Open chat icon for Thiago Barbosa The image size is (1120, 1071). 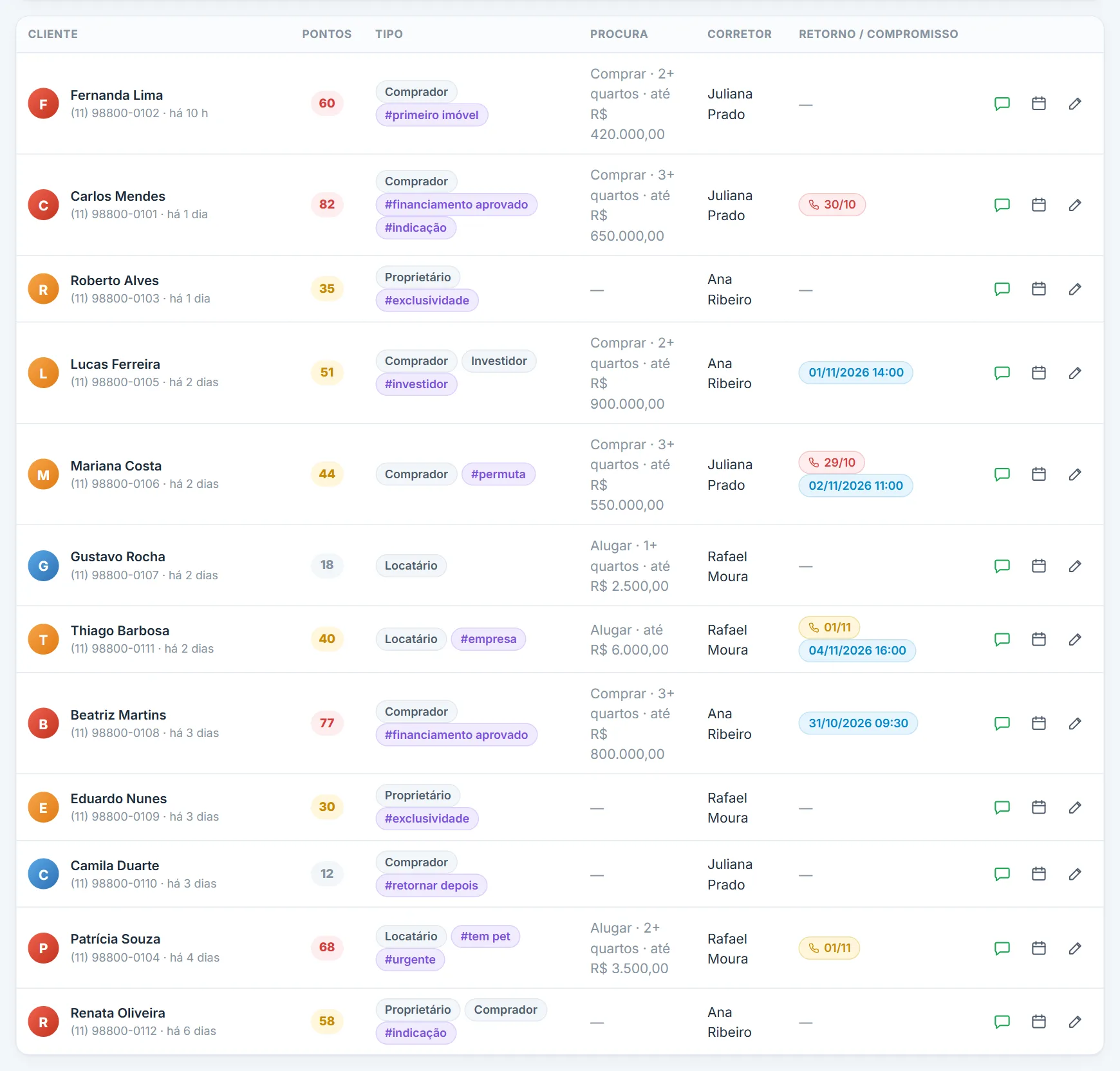coord(1002,639)
